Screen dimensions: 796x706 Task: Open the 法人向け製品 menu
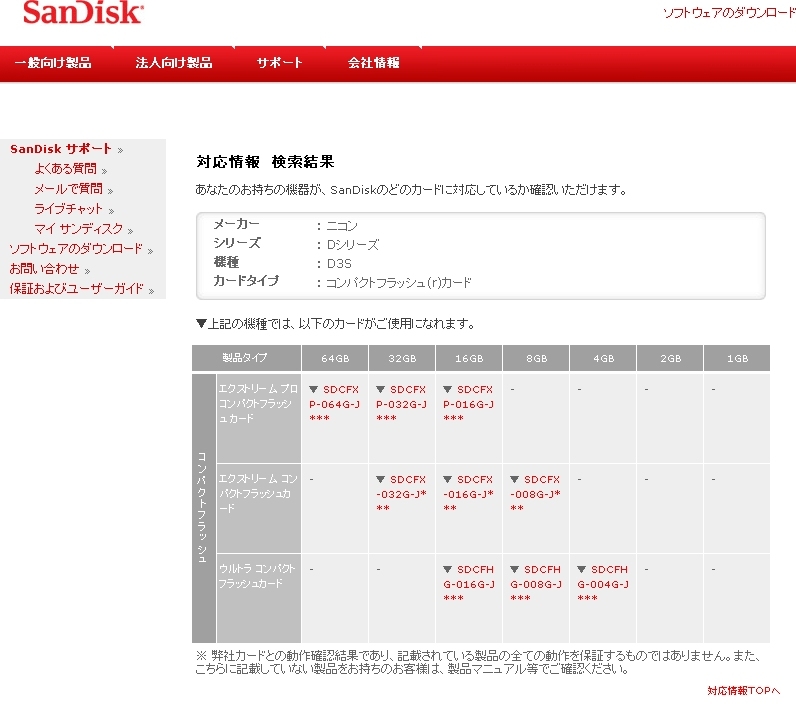coord(174,63)
